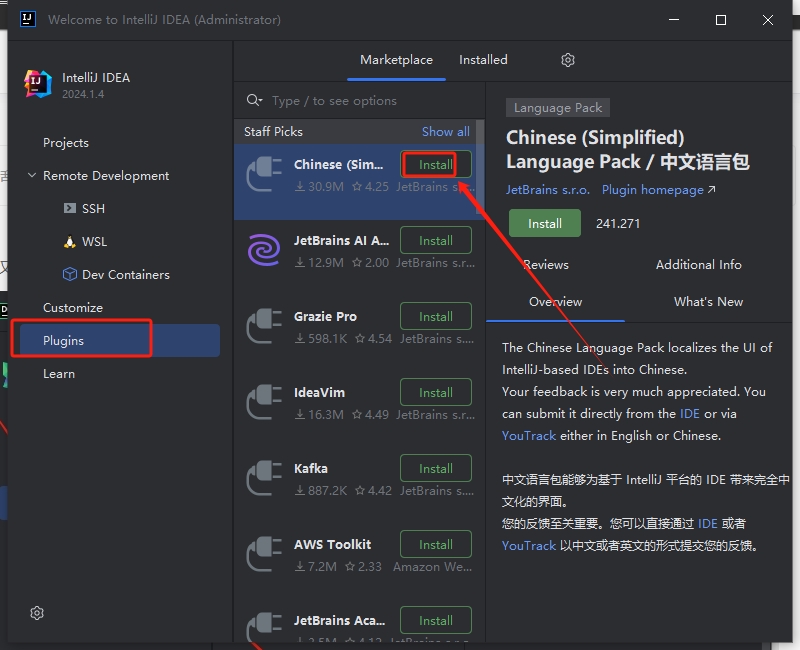Click the search magnifier icon
Image resolution: width=800 pixels, height=650 pixels.
tap(255, 101)
